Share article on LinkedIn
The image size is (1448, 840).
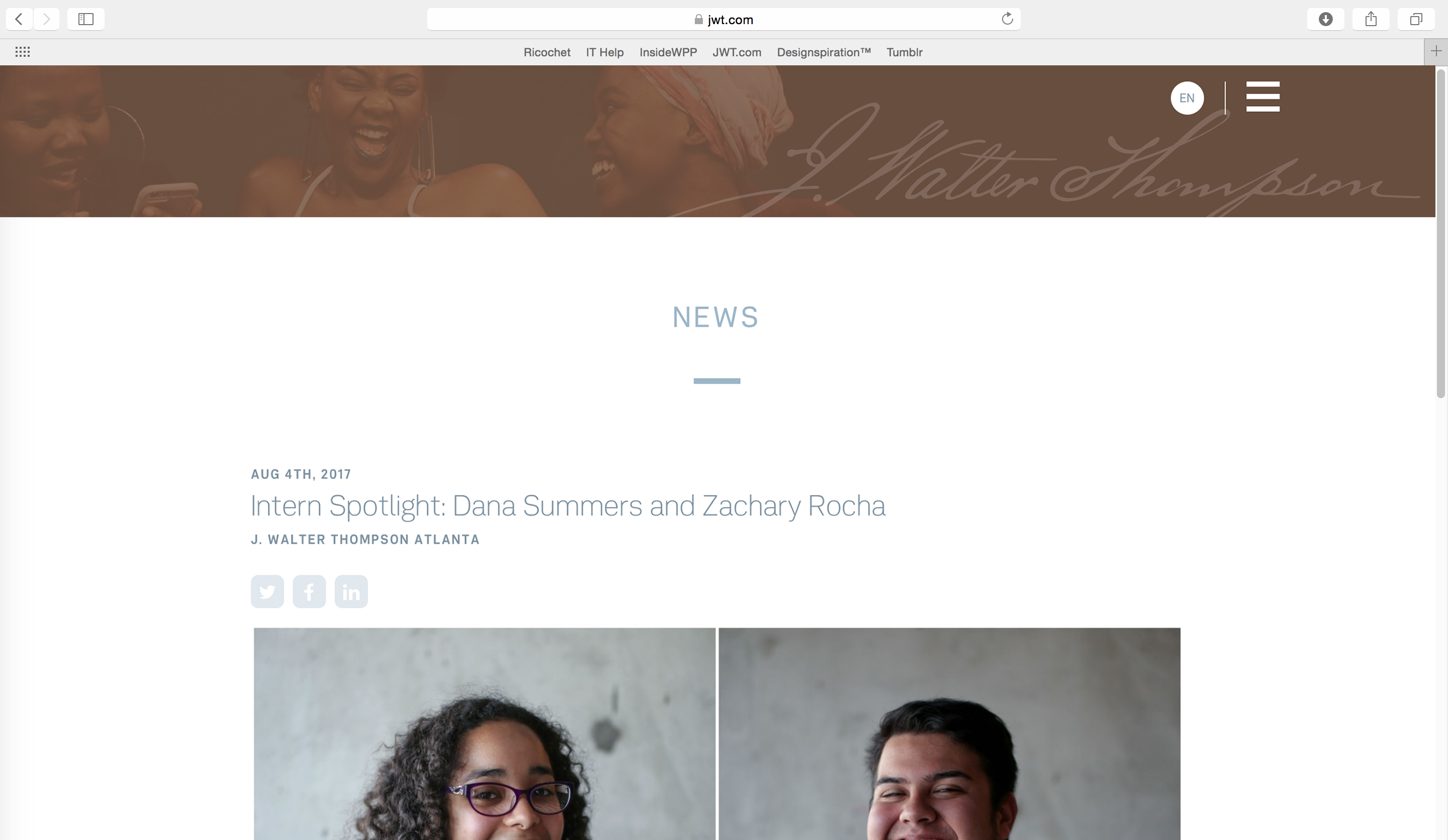[x=351, y=591]
